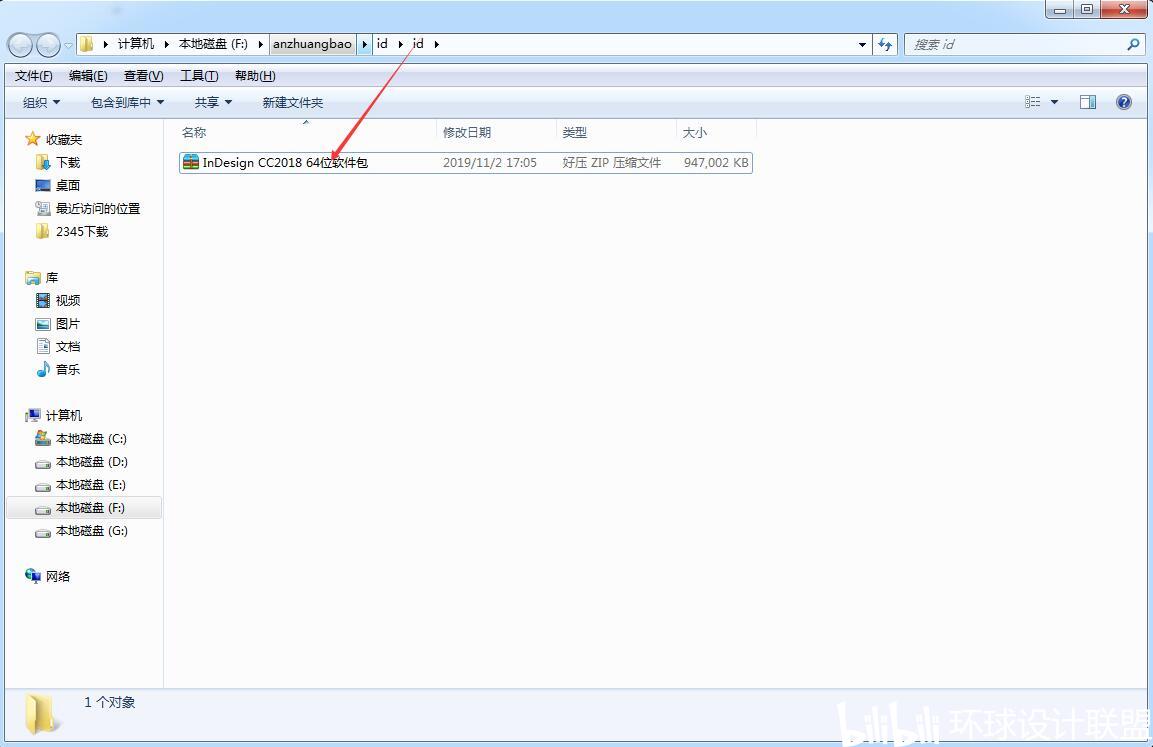
Task: Open the 文件(F) menu
Action: [x=34, y=76]
